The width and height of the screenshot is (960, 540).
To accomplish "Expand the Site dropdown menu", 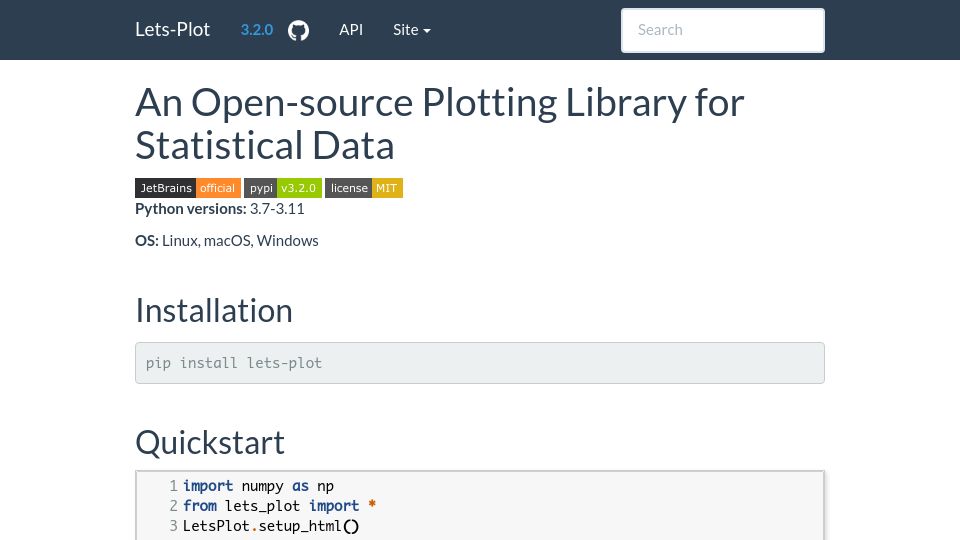I will pyautogui.click(x=411, y=29).
